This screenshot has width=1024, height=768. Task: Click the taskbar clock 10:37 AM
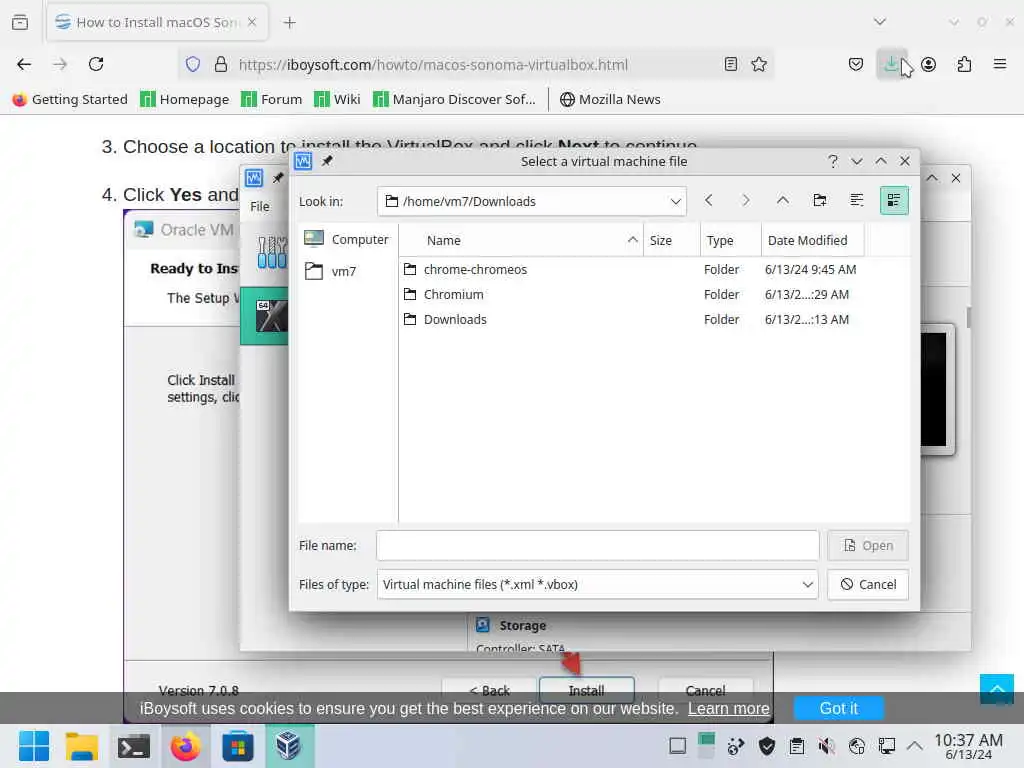tap(968, 746)
